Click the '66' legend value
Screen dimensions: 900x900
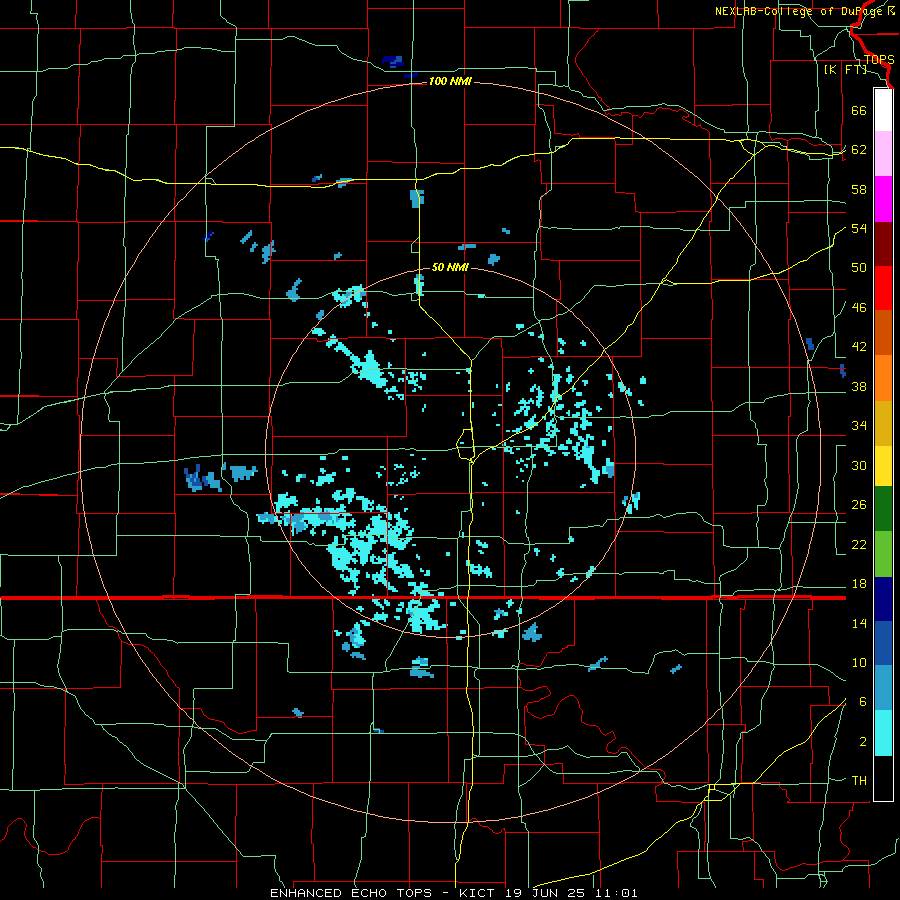859,110
